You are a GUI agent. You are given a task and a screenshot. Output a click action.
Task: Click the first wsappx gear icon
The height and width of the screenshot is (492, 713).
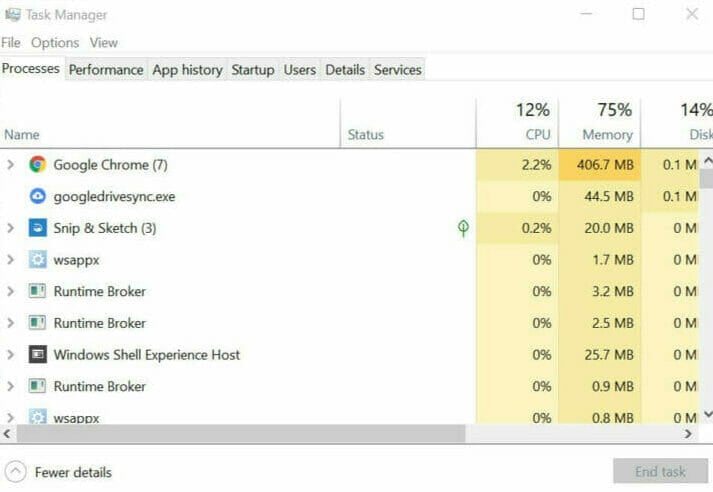click(x=37, y=260)
